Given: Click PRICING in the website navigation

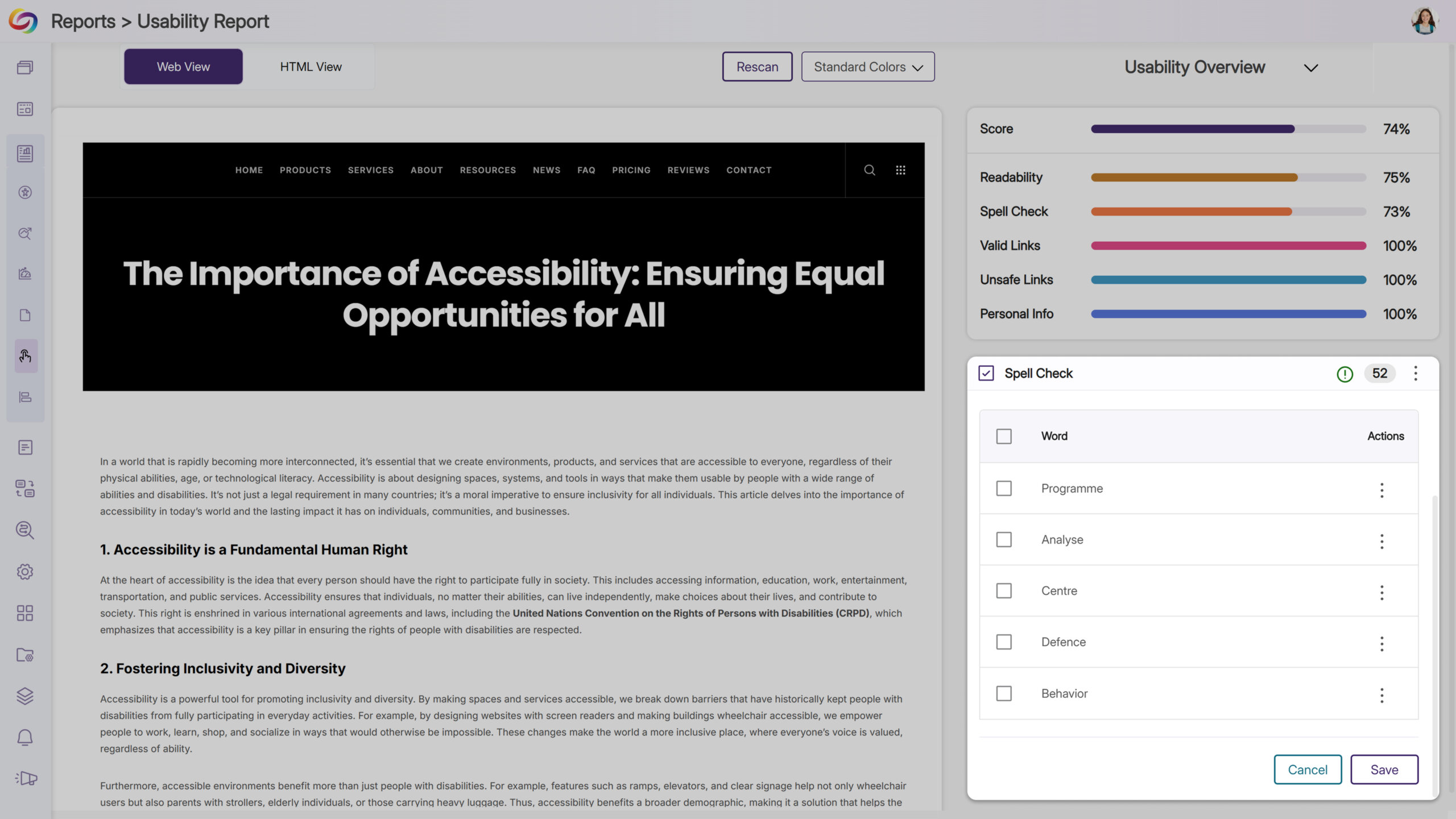Looking at the screenshot, I should coord(631,170).
